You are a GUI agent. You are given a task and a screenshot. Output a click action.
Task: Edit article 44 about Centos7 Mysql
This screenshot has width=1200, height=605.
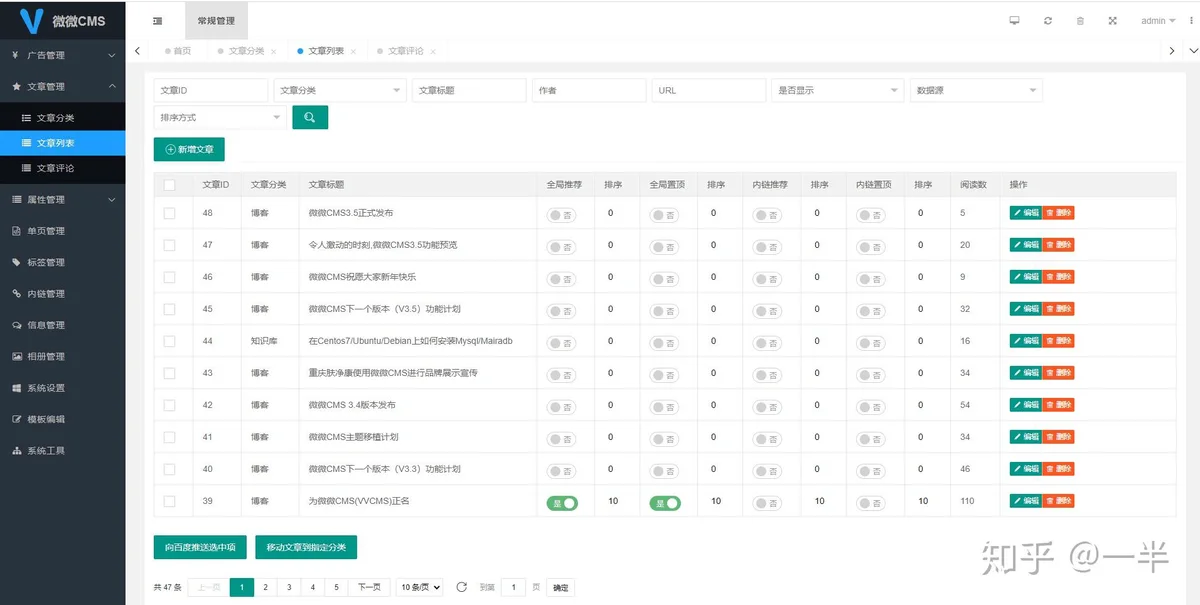coord(1025,341)
